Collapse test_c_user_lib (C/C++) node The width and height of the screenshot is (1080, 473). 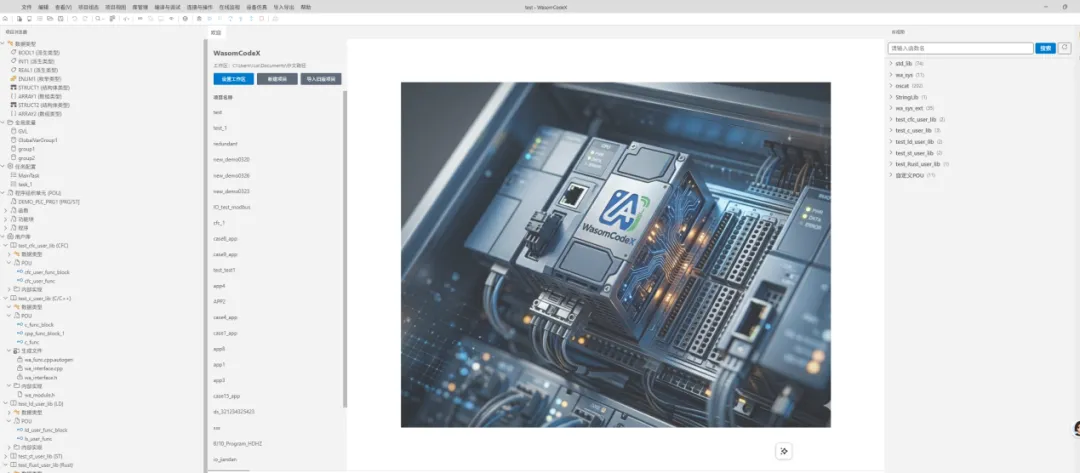click(x=6, y=298)
